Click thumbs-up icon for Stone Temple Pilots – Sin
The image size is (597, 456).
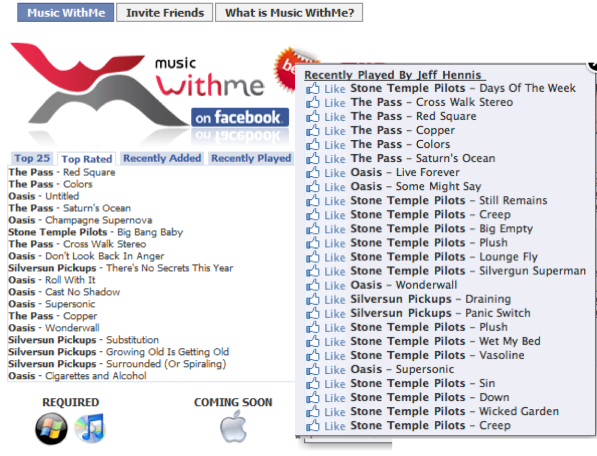[313, 384]
